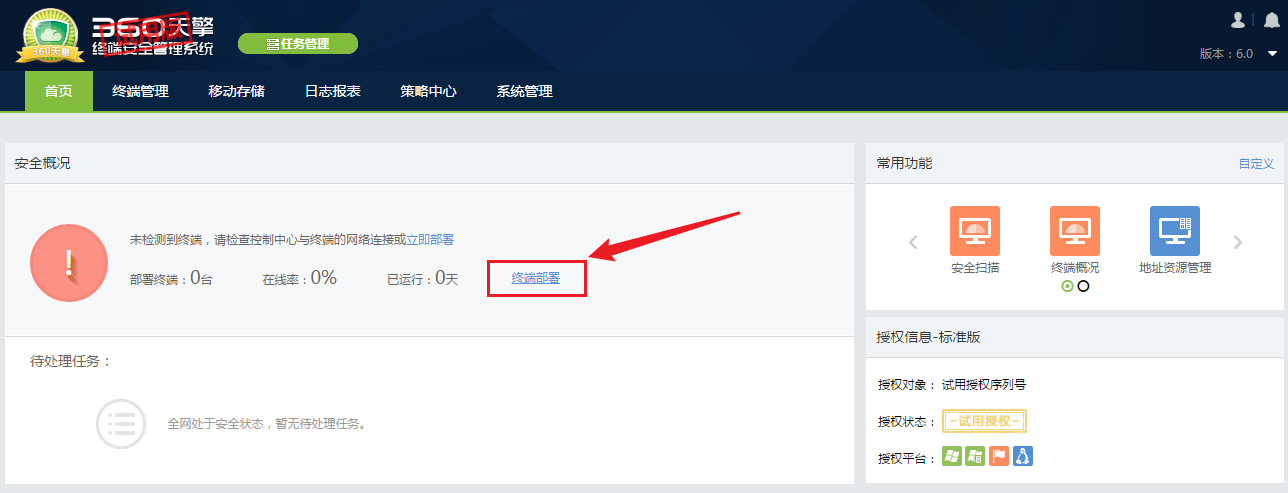Click the red exclamation warning icon
The image size is (1288, 493).
[x=69, y=262]
